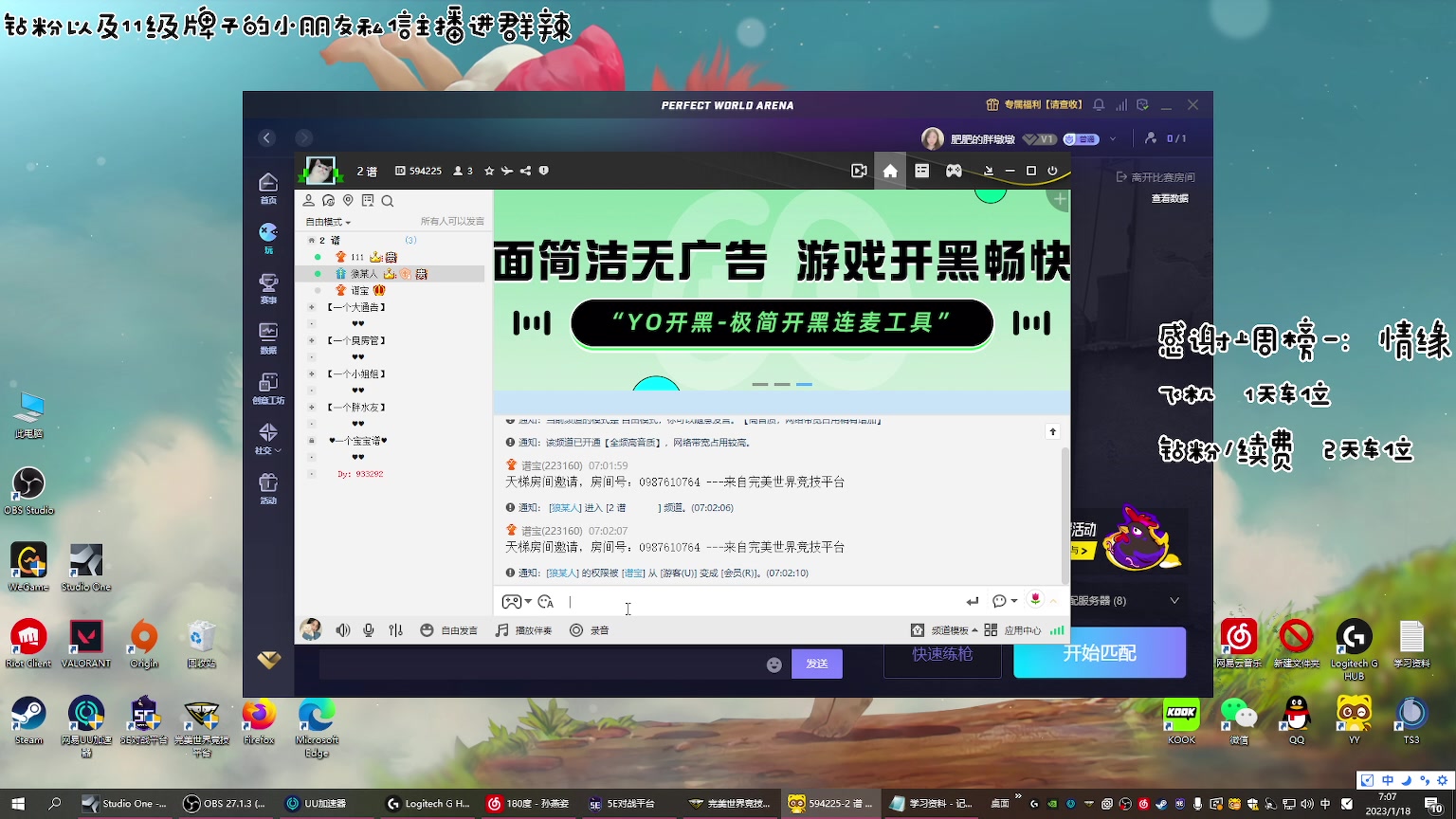Viewport: 1456px width, 819px height.
Task: Click 查看数据 view data link
Action: click(1170, 198)
